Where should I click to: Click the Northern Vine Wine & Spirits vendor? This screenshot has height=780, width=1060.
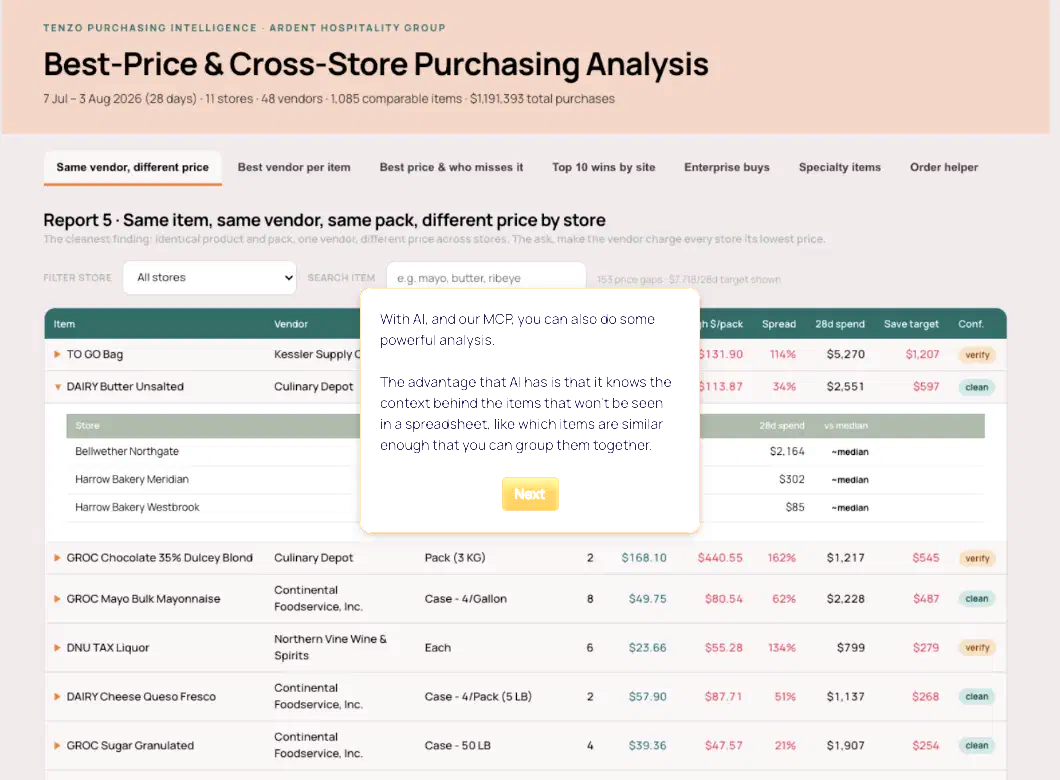tap(330, 648)
